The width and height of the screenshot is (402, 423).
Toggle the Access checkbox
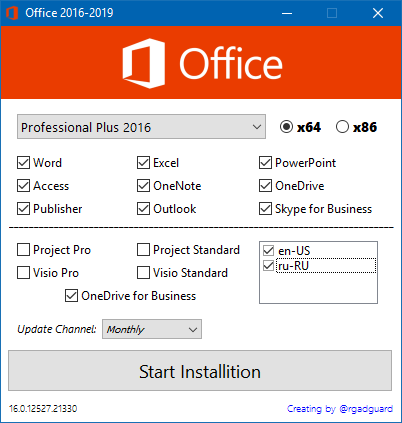pos(23,186)
